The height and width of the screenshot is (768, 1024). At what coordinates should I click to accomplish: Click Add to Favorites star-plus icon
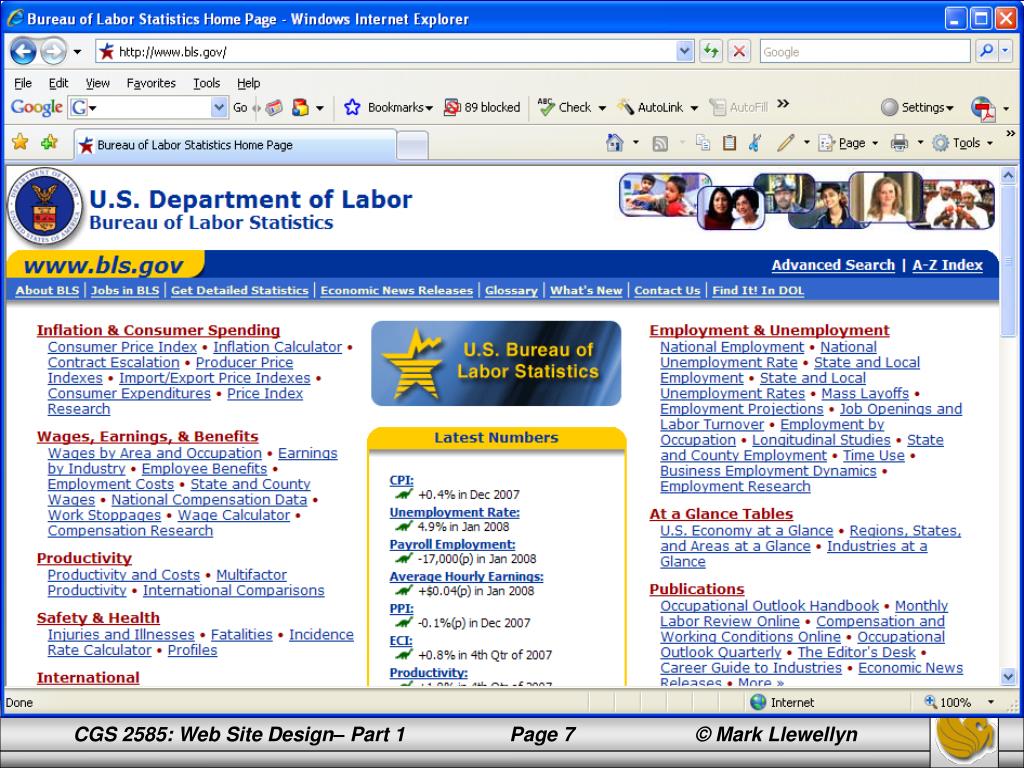pos(49,142)
